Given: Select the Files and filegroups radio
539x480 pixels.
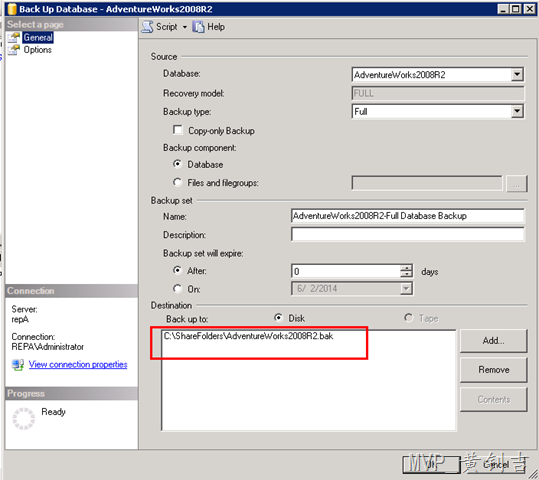Looking at the screenshot, I should pos(177,182).
